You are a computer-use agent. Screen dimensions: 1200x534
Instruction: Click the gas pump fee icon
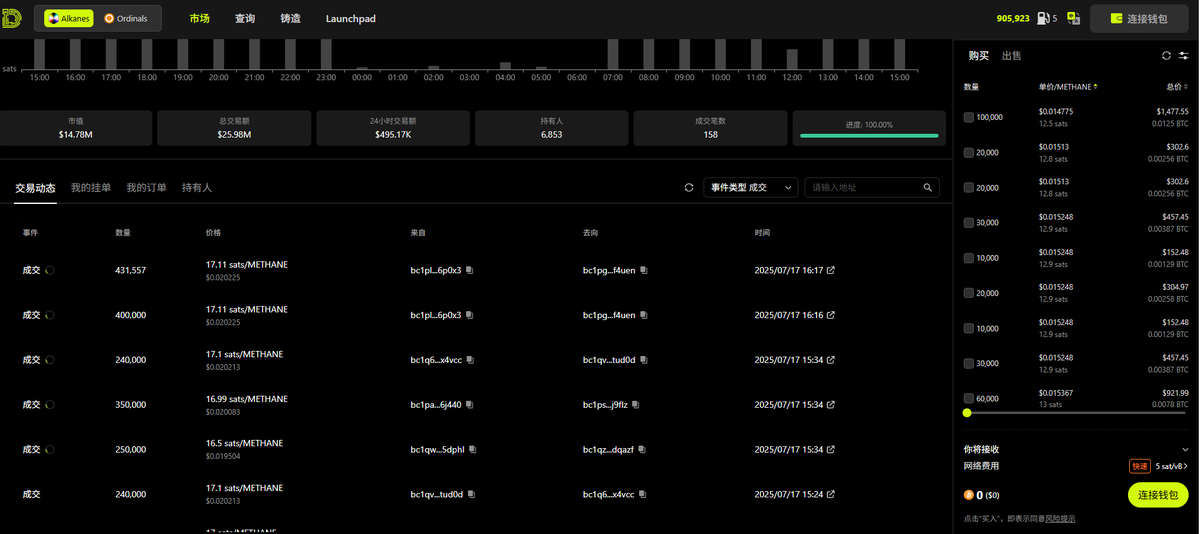tap(1043, 18)
